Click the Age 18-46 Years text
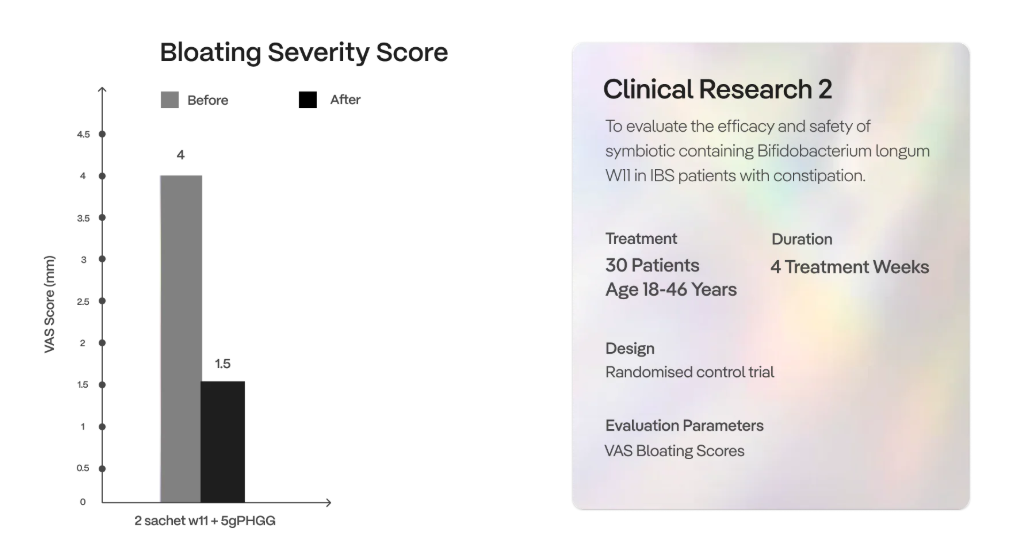Viewport: 1018px width, 556px height. tap(671, 290)
